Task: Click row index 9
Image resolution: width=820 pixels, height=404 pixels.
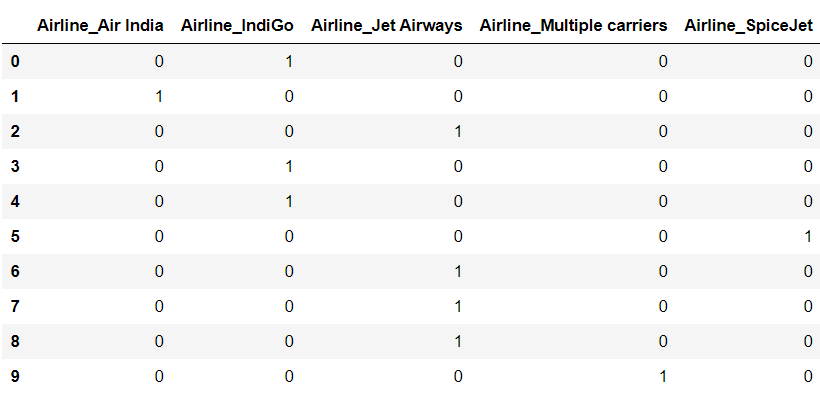Action: click(15, 377)
